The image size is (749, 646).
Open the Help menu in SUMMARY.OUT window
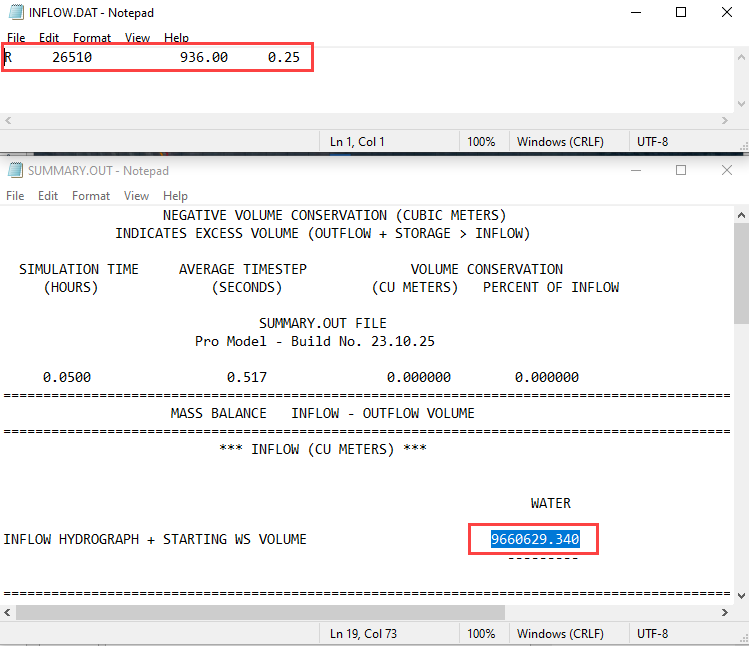(x=176, y=196)
